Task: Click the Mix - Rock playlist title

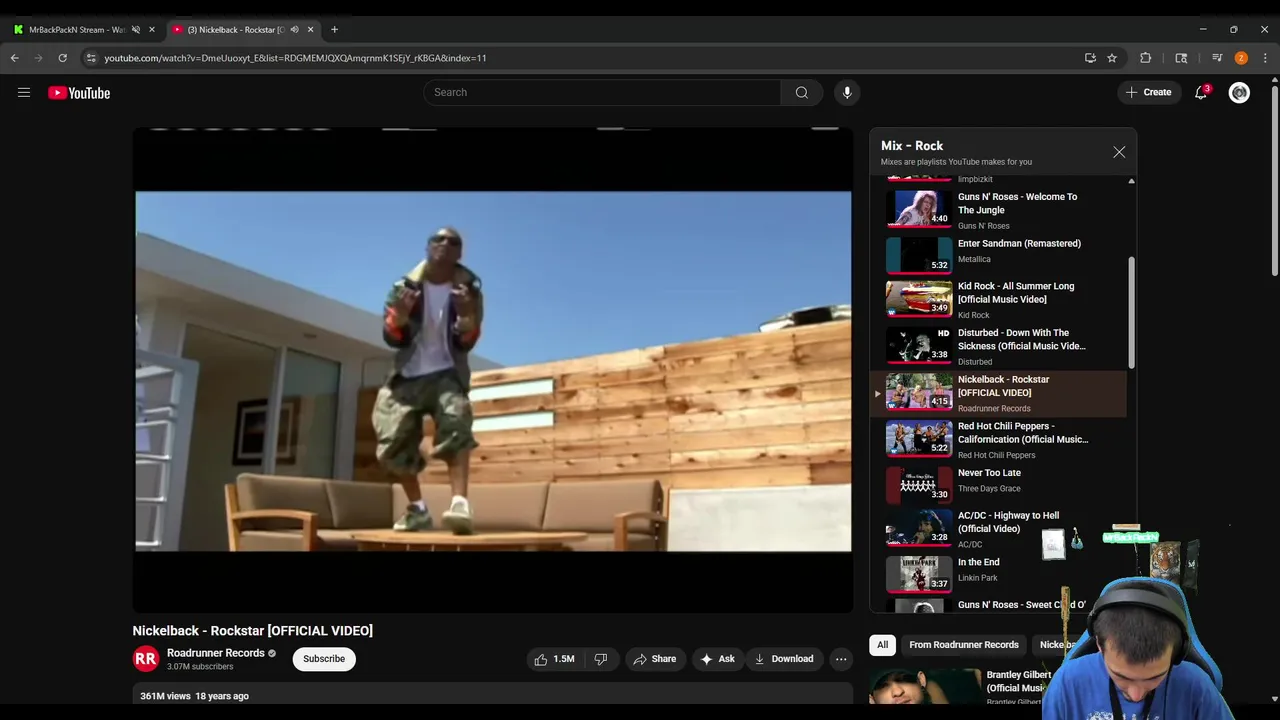Action: click(912, 146)
